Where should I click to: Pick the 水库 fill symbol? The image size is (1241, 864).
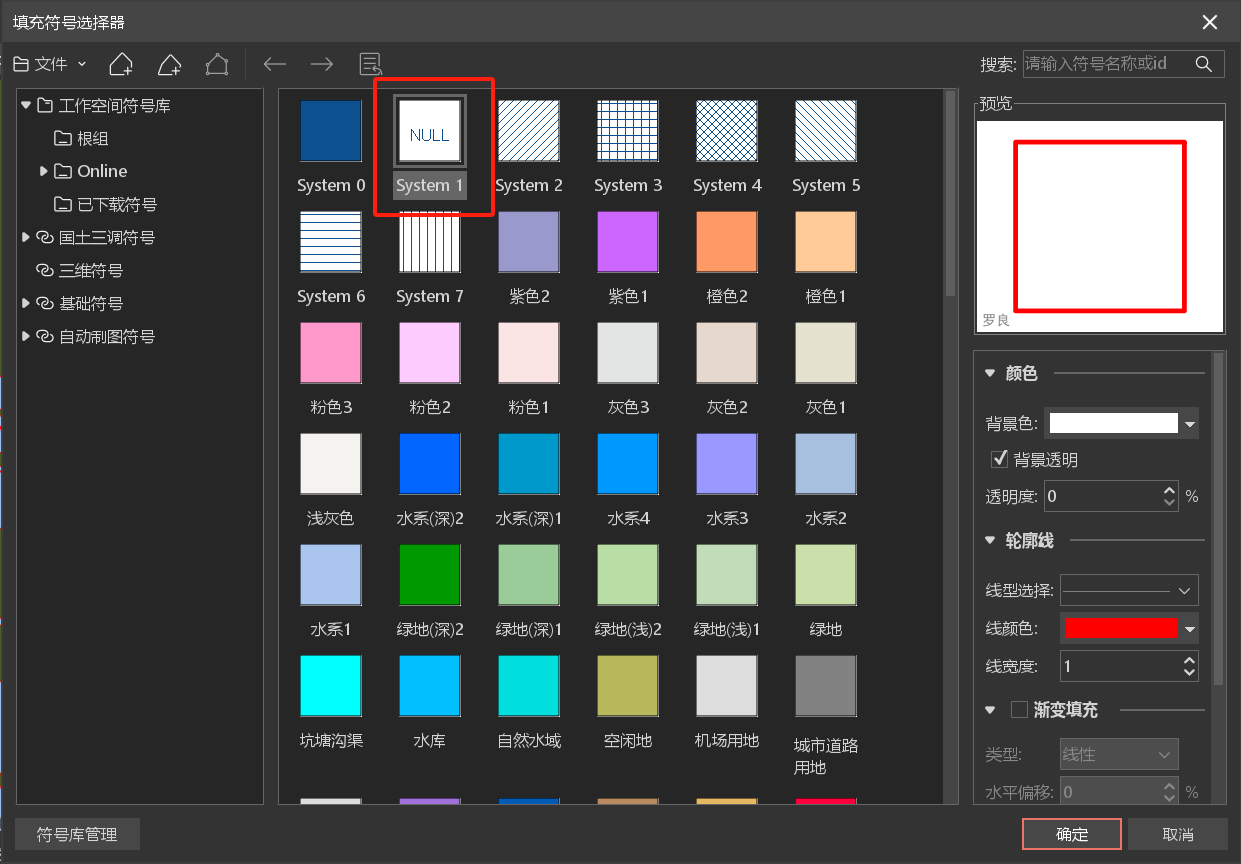pyautogui.click(x=430, y=686)
